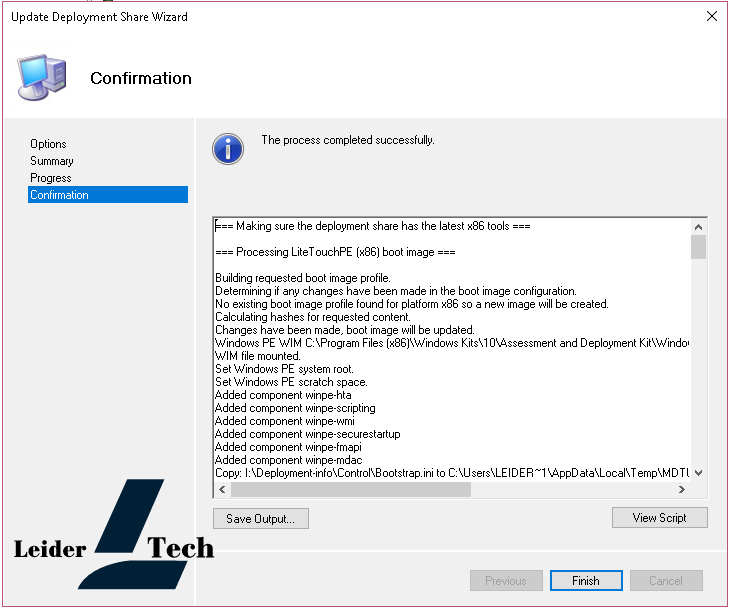
Task: Open the Progress step
Action: click(51, 178)
